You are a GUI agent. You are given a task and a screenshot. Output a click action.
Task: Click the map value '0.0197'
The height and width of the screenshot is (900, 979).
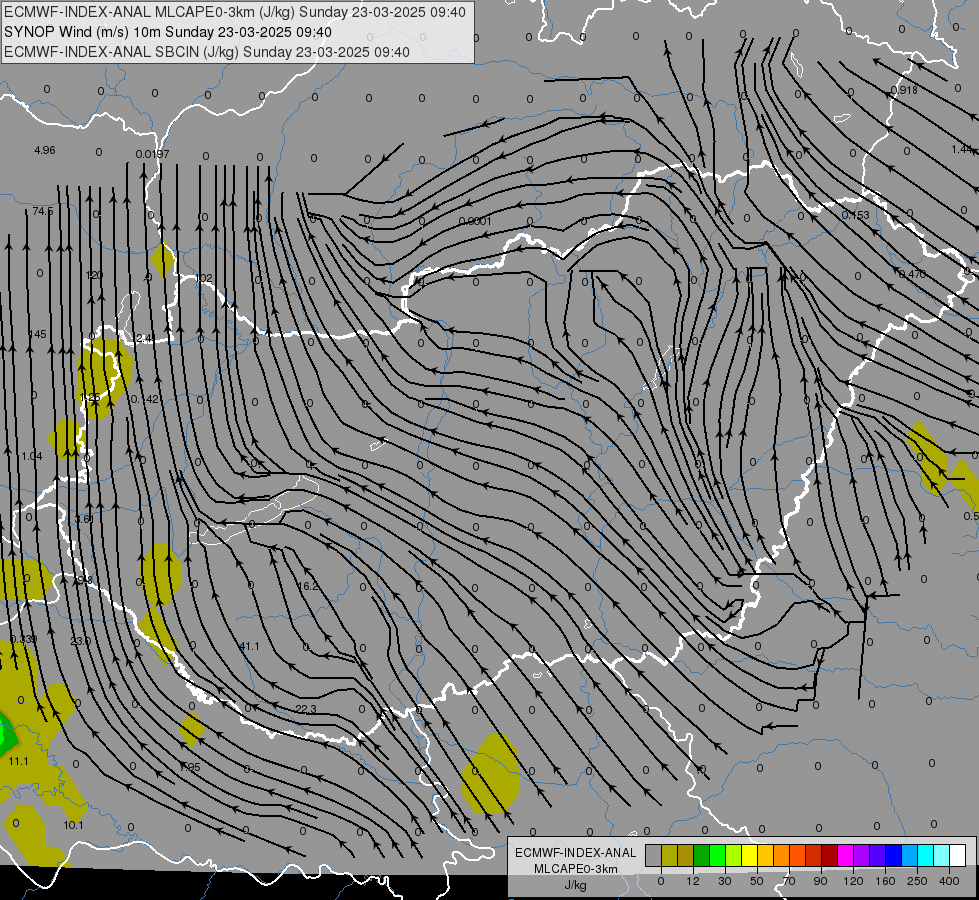(x=152, y=154)
